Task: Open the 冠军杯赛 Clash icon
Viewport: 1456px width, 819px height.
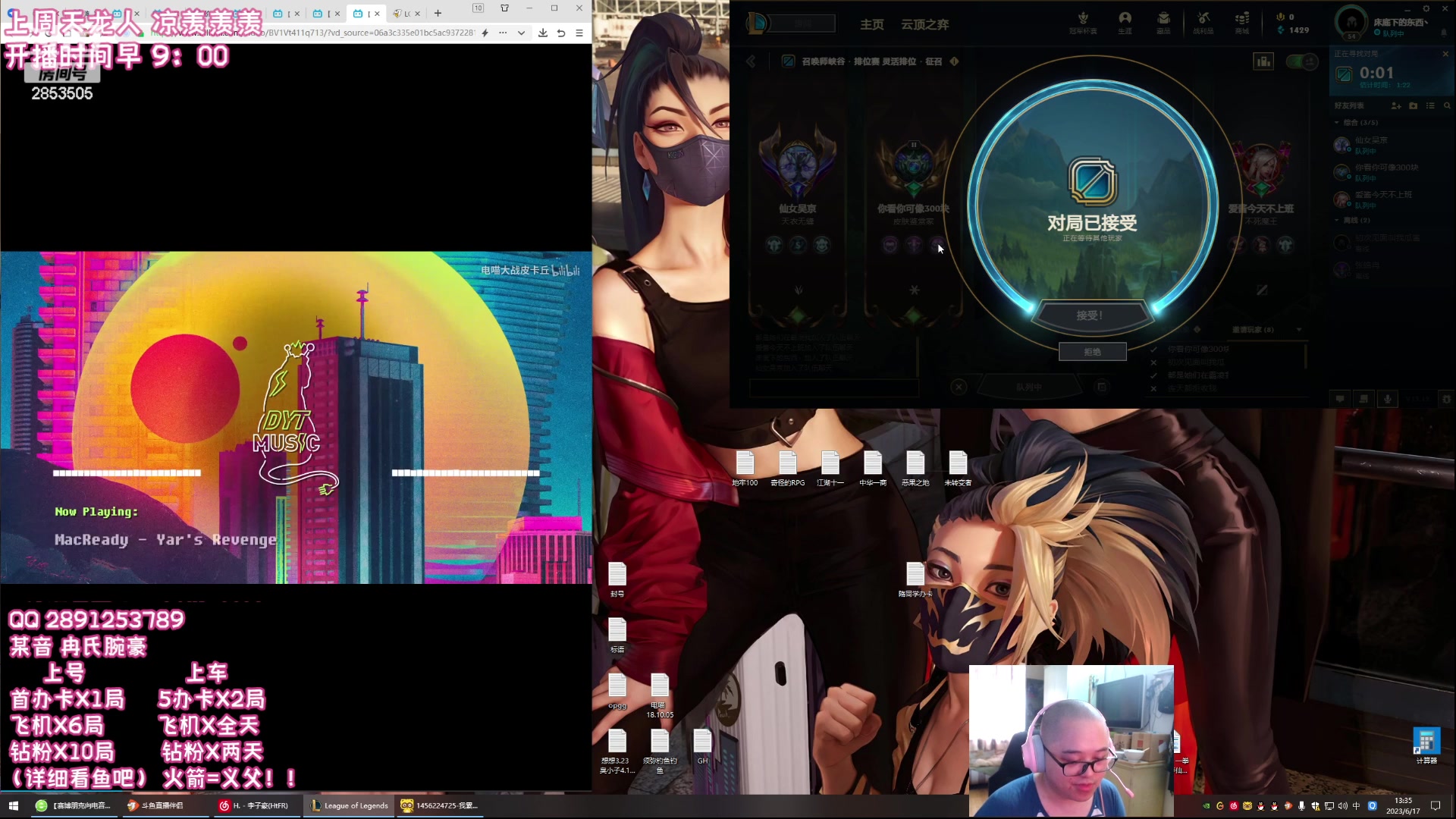Action: click(x=1083, y=23)
